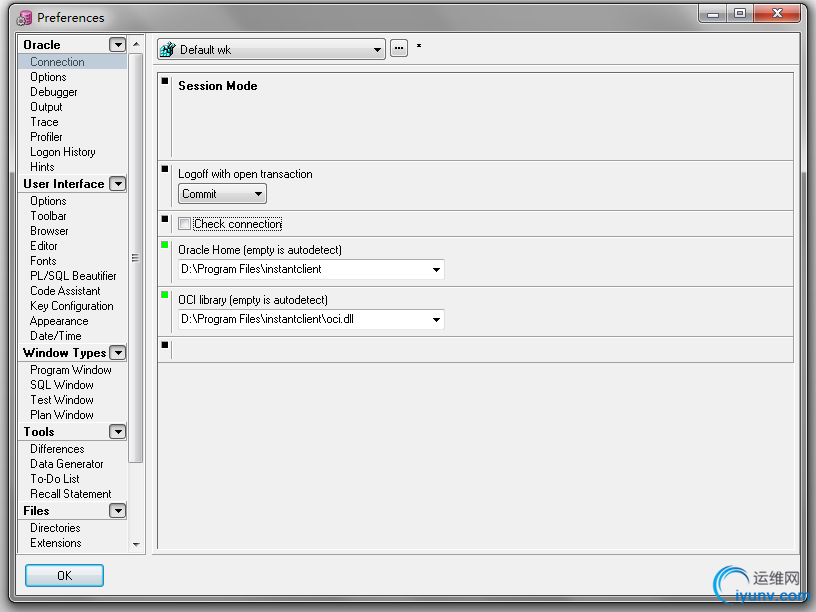
Task: Click the black marker beside Check connection
Action: click(165, 219)
